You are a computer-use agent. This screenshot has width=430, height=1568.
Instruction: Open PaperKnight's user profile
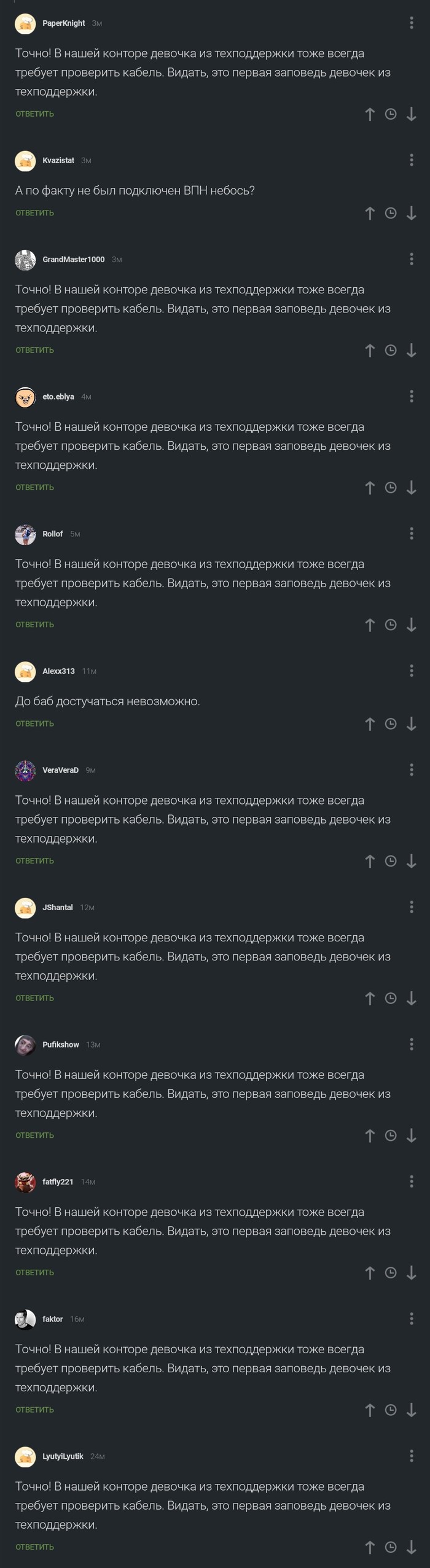[x=62, y=23]
